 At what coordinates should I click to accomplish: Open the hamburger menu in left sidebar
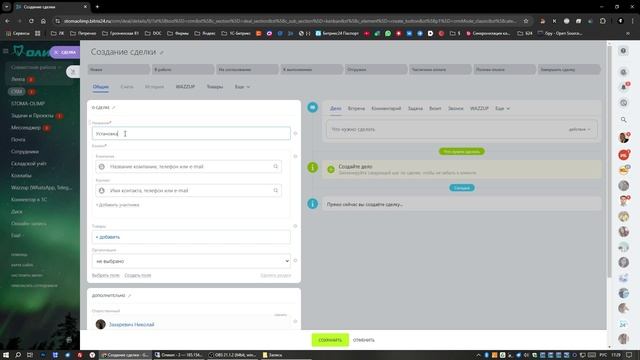pos(5,51)
